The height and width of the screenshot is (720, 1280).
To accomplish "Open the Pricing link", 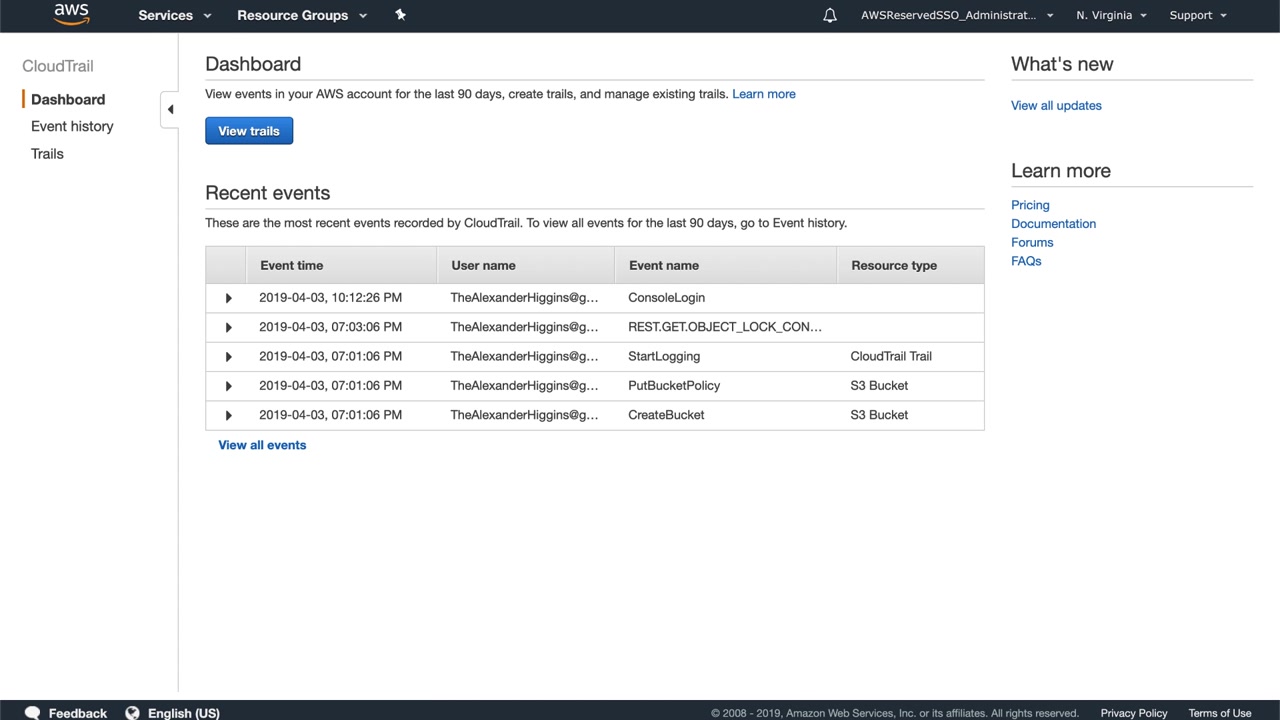I will (x=1030, y=205).
